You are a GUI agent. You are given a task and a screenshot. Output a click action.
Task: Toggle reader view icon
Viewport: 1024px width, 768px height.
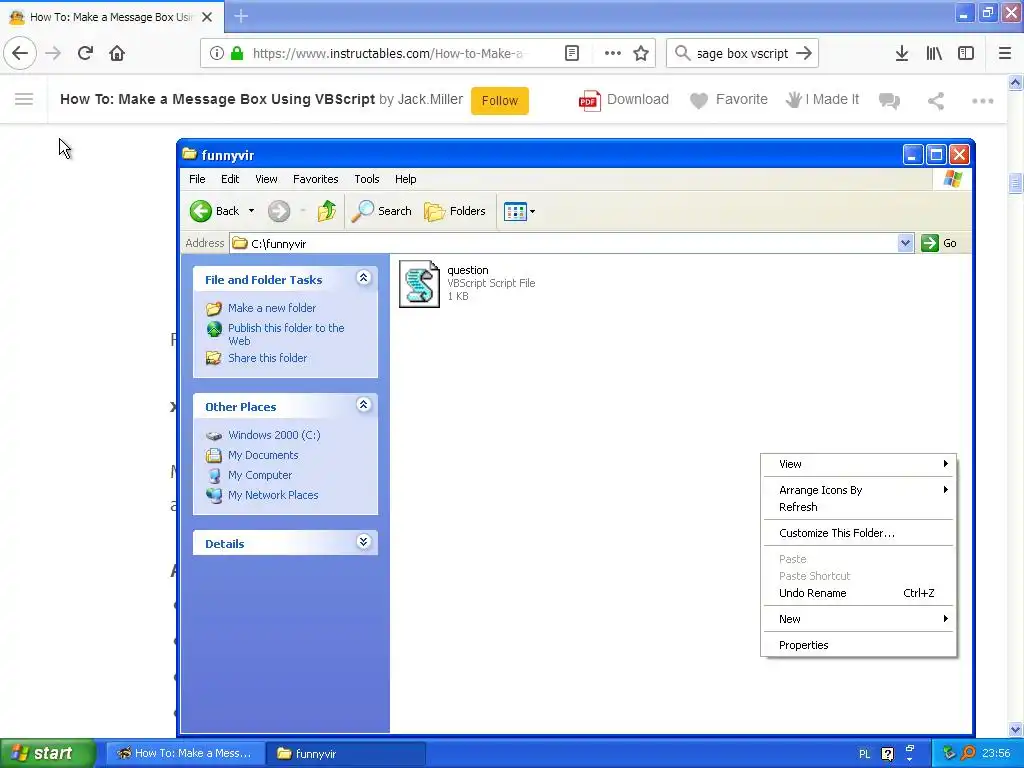tap(572, 53)
